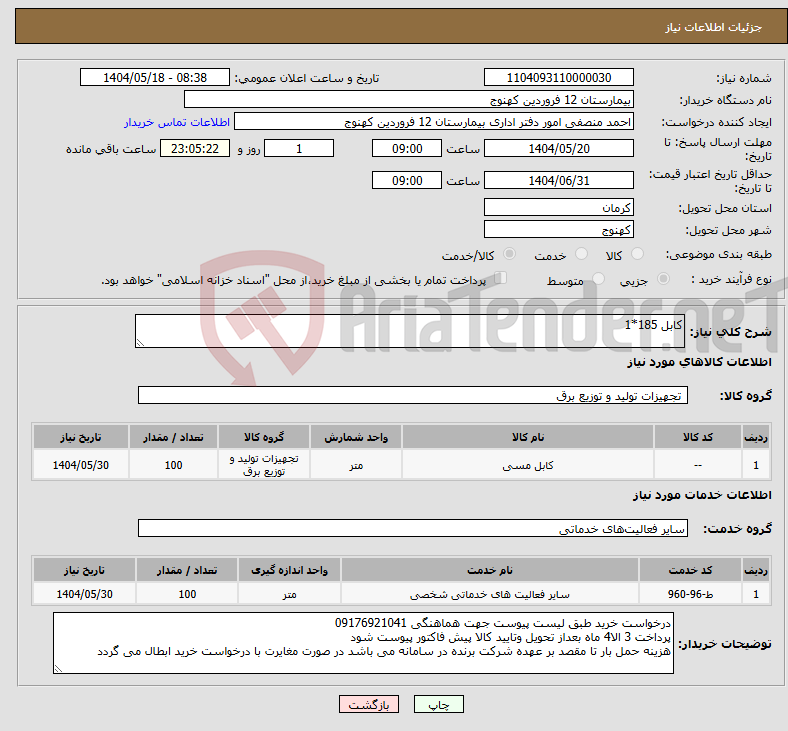Screen dimensions: 788x731
Task: Click the شماره نیاز field 1104093110000030
Action: tap(558, 78)
